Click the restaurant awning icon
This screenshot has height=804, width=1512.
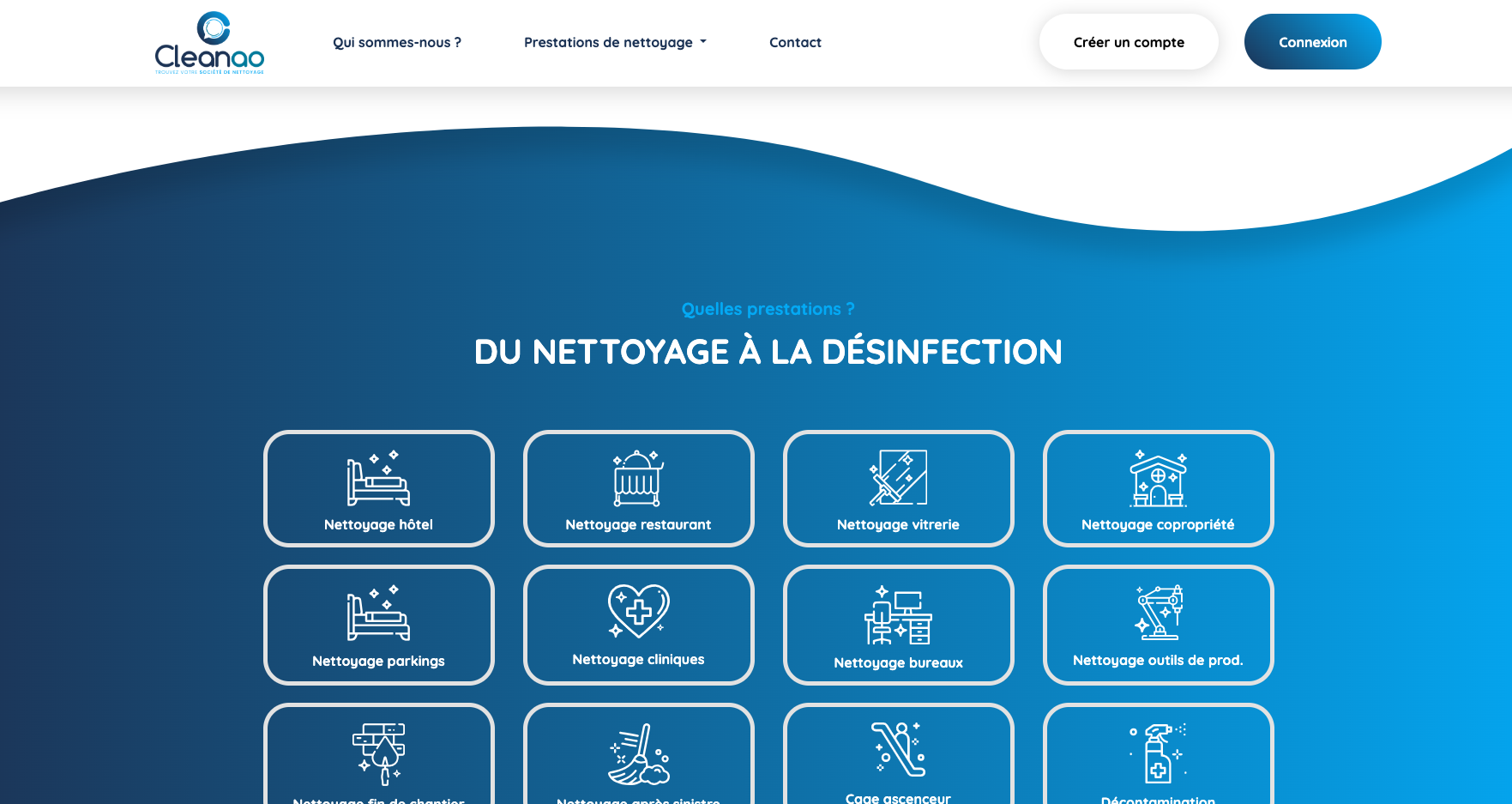[x=638, y=479]
